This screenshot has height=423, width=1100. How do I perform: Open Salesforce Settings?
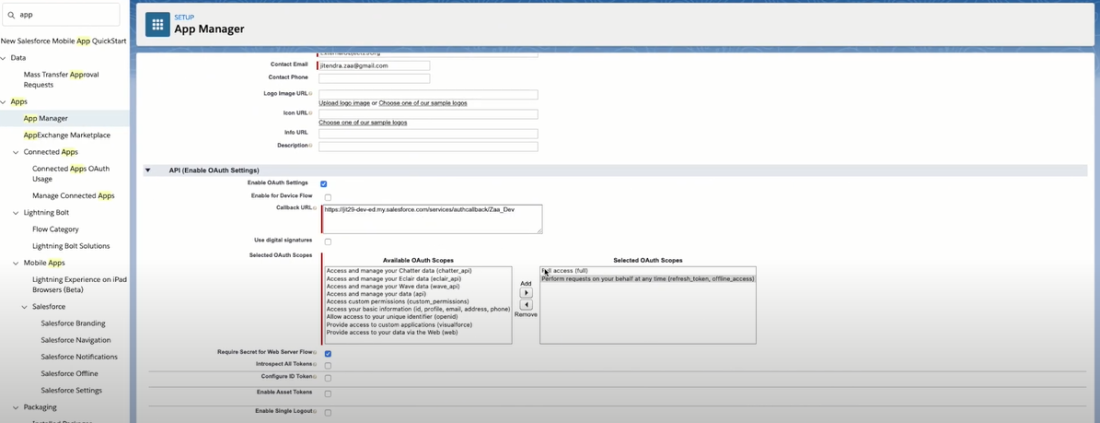71,391
